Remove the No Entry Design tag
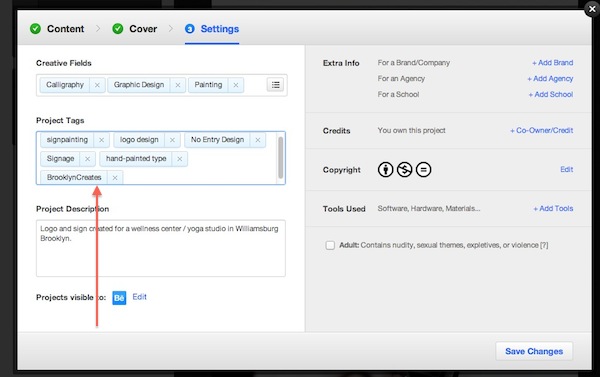Image resolution: width=600 pixels, height=377 pixels. click(x=258, y=140)
